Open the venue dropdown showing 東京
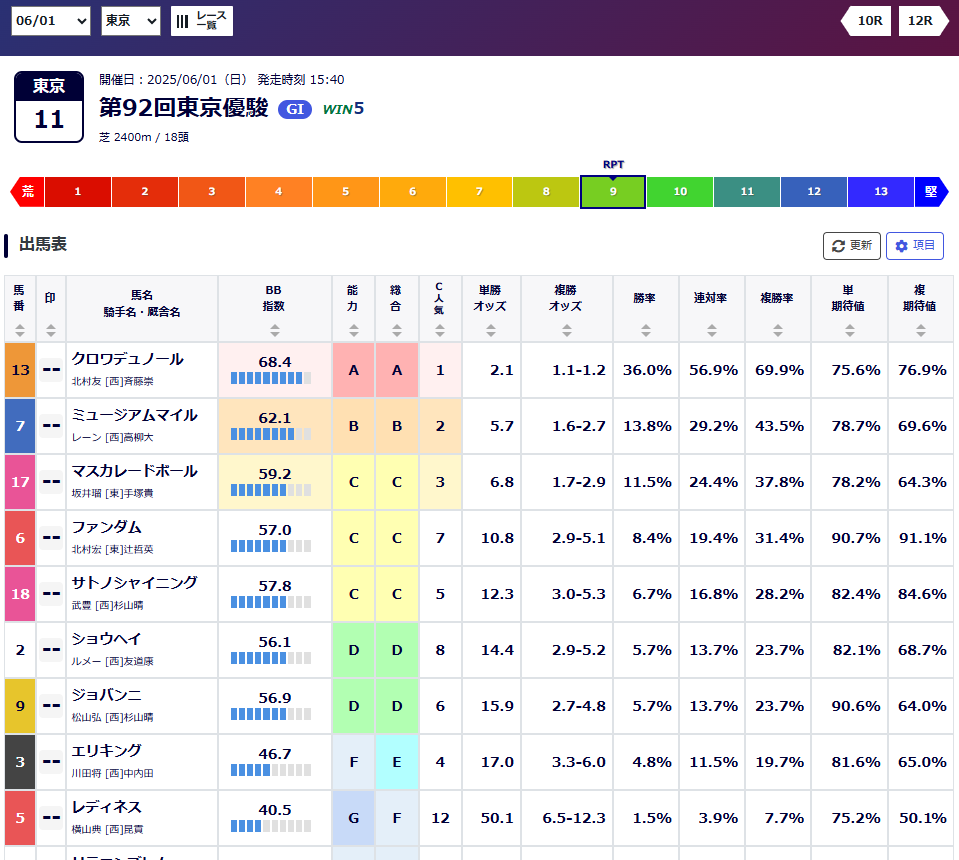Viewport: 959px width, 860px height. pos(131,21)
